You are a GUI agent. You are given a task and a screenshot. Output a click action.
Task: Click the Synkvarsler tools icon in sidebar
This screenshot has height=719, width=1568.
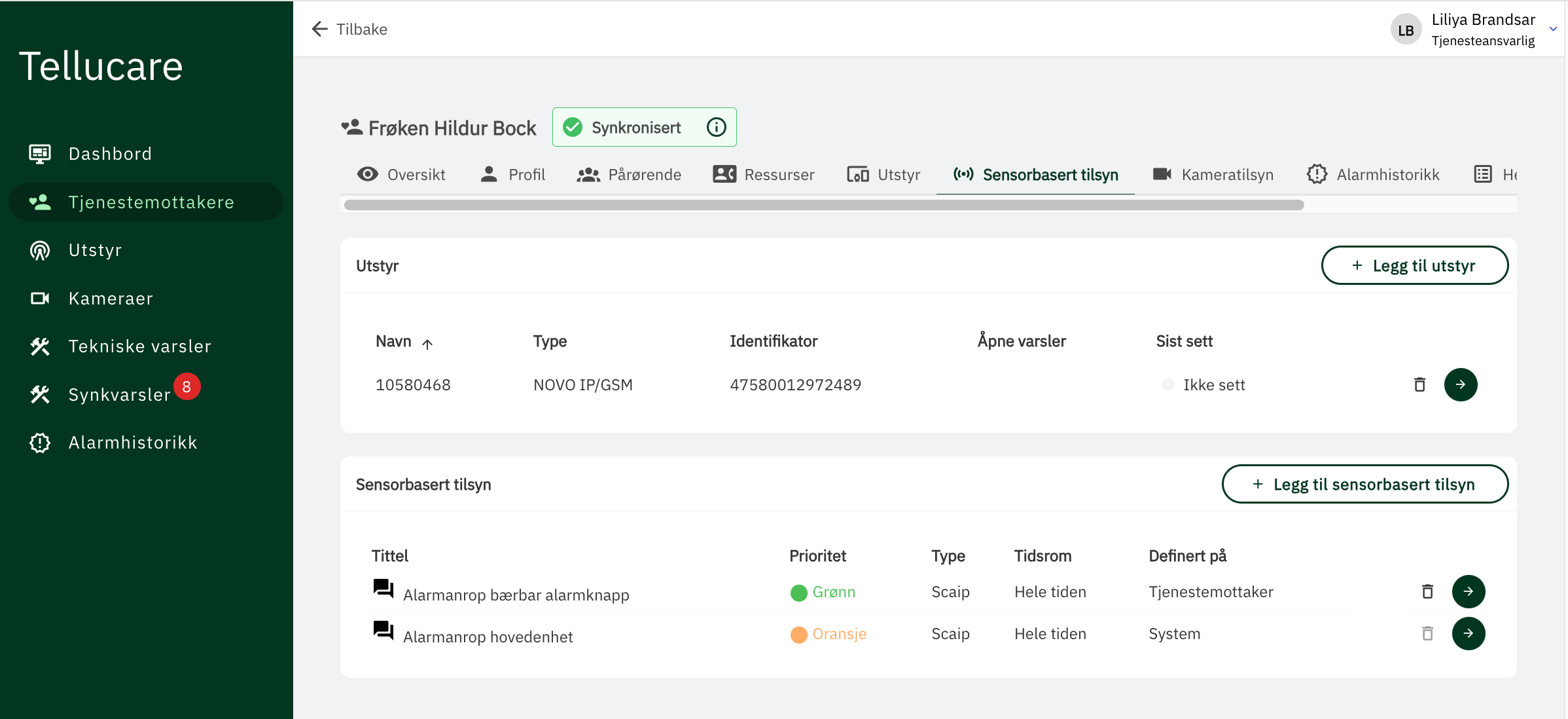[40, 394]
